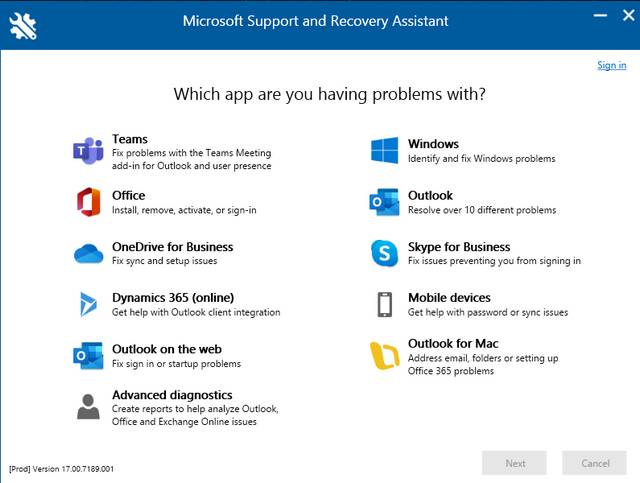640x483 pixels.
Task: Choose the OneDrive for Business label
Action: pyautogui.click(x=172, y=247)
